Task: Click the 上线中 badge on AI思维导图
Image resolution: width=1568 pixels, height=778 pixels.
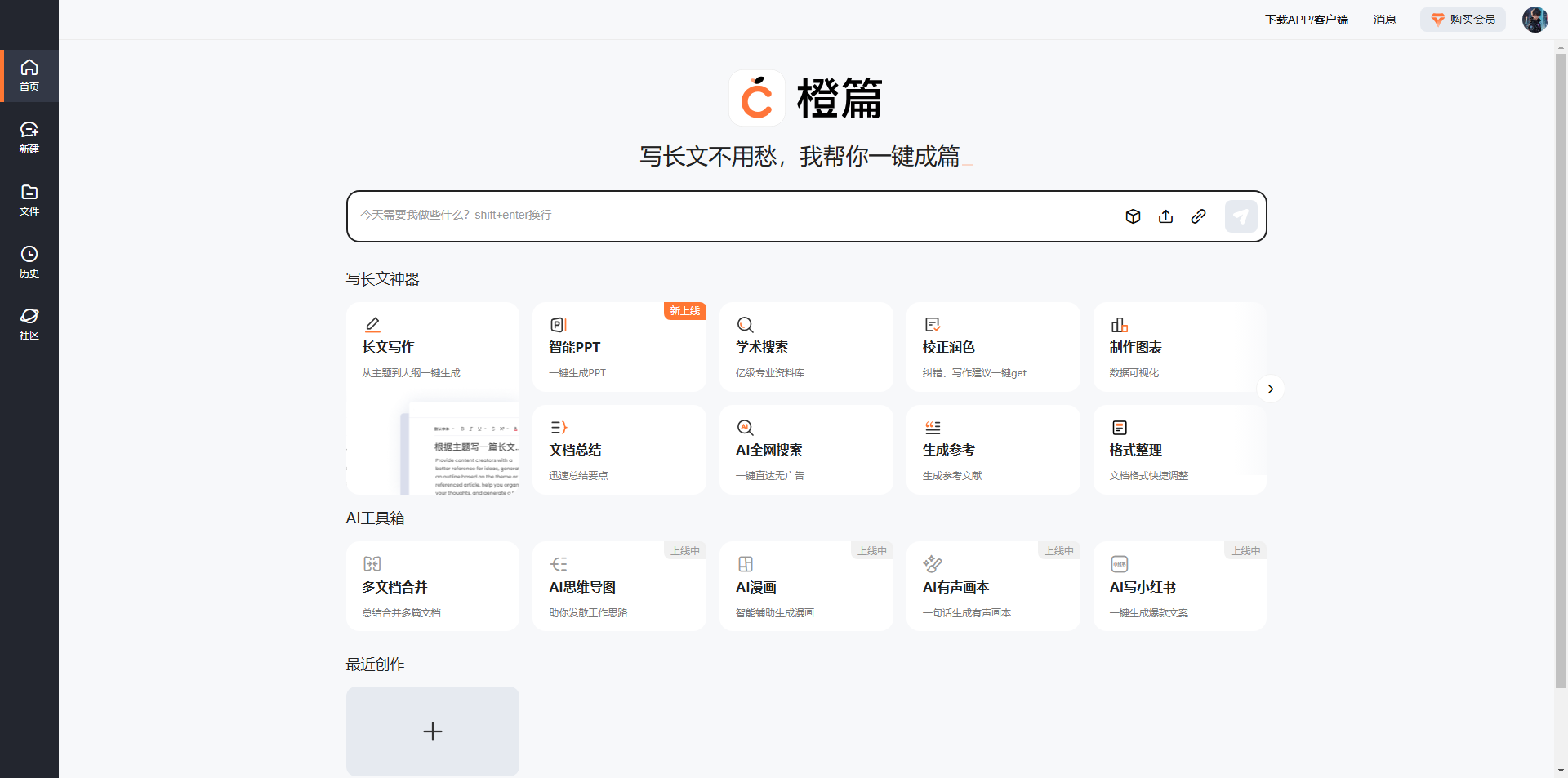Action: click(684, 550)
